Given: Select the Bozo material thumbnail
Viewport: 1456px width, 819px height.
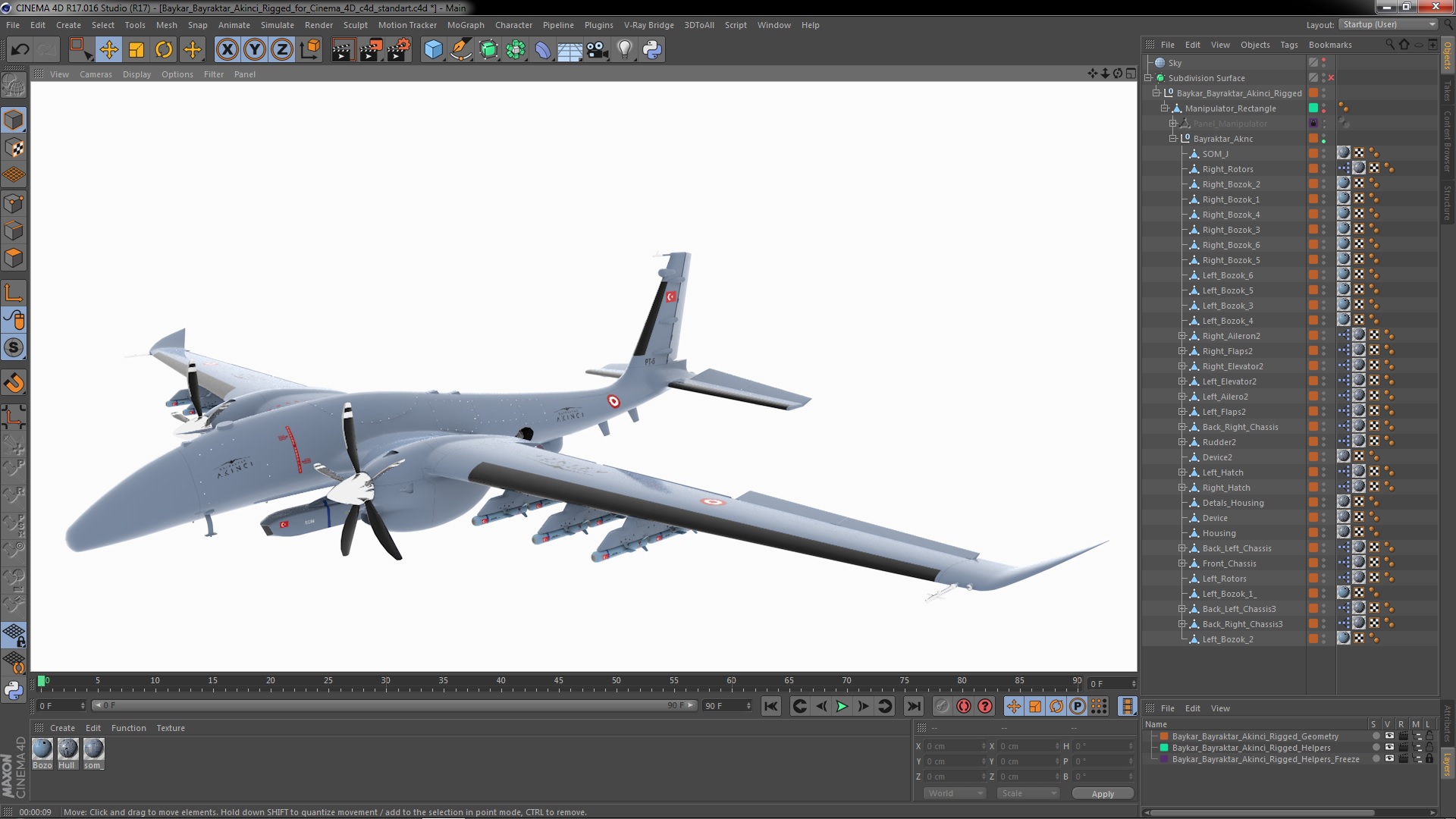Looking at the screenshot, I should point(42,749).
